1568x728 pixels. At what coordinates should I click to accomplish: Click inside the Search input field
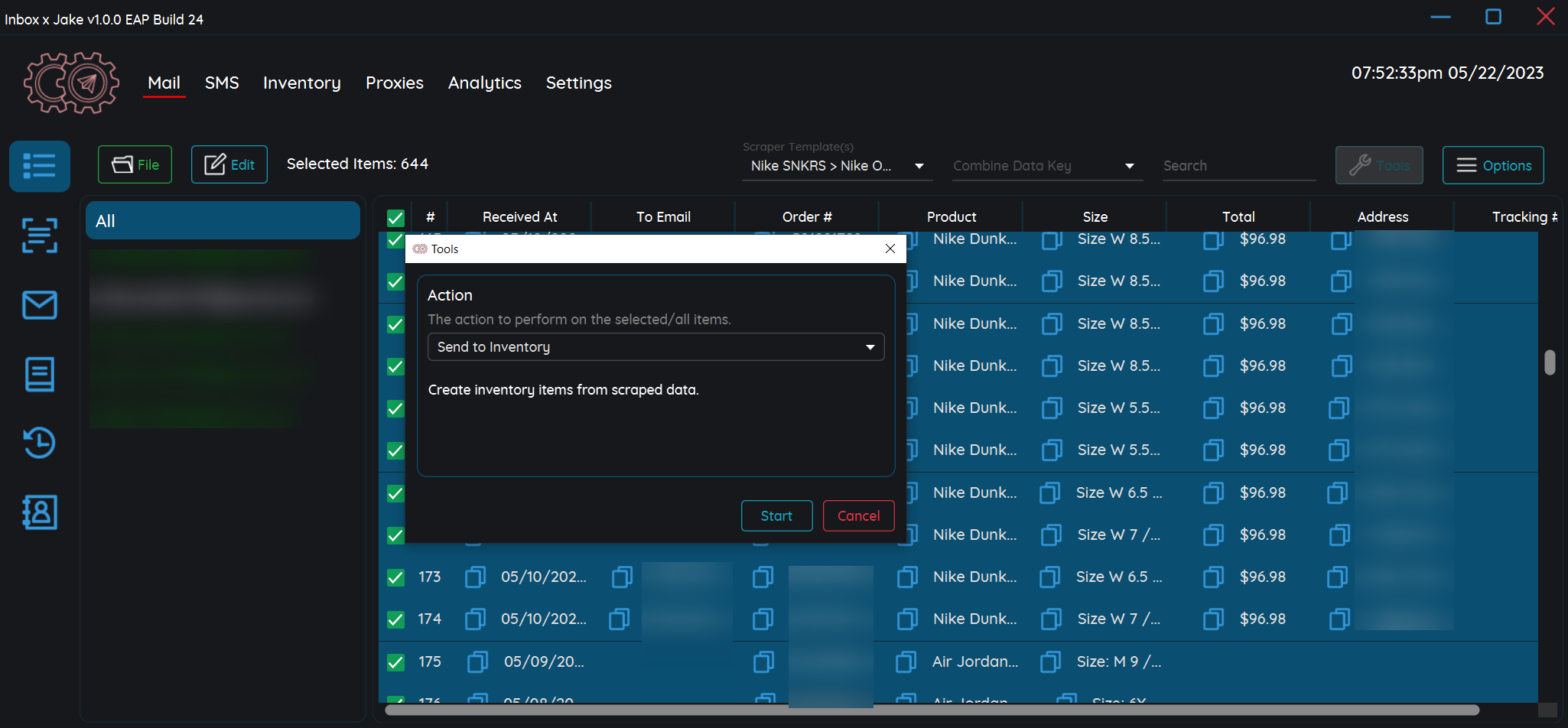(1238, 165)
